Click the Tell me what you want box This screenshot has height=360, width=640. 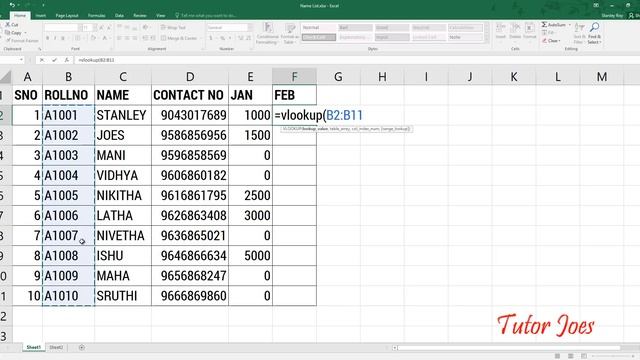[207, 16]
